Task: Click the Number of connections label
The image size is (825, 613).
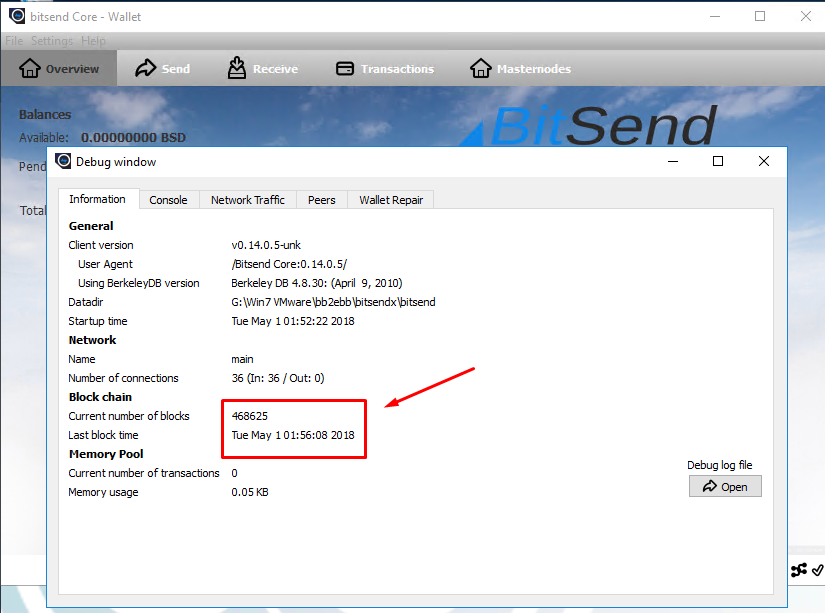Action: click(x=123, y=378)
